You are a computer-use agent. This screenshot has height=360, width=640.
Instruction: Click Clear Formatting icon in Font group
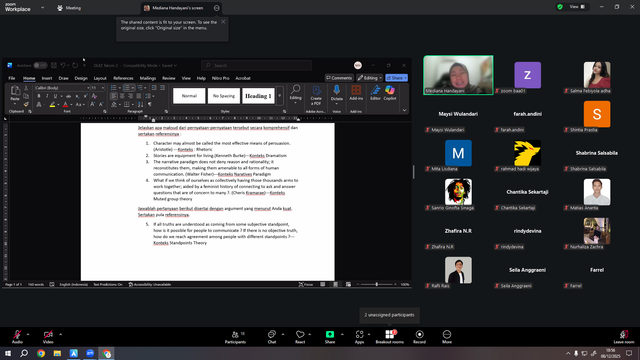(94, 96)
